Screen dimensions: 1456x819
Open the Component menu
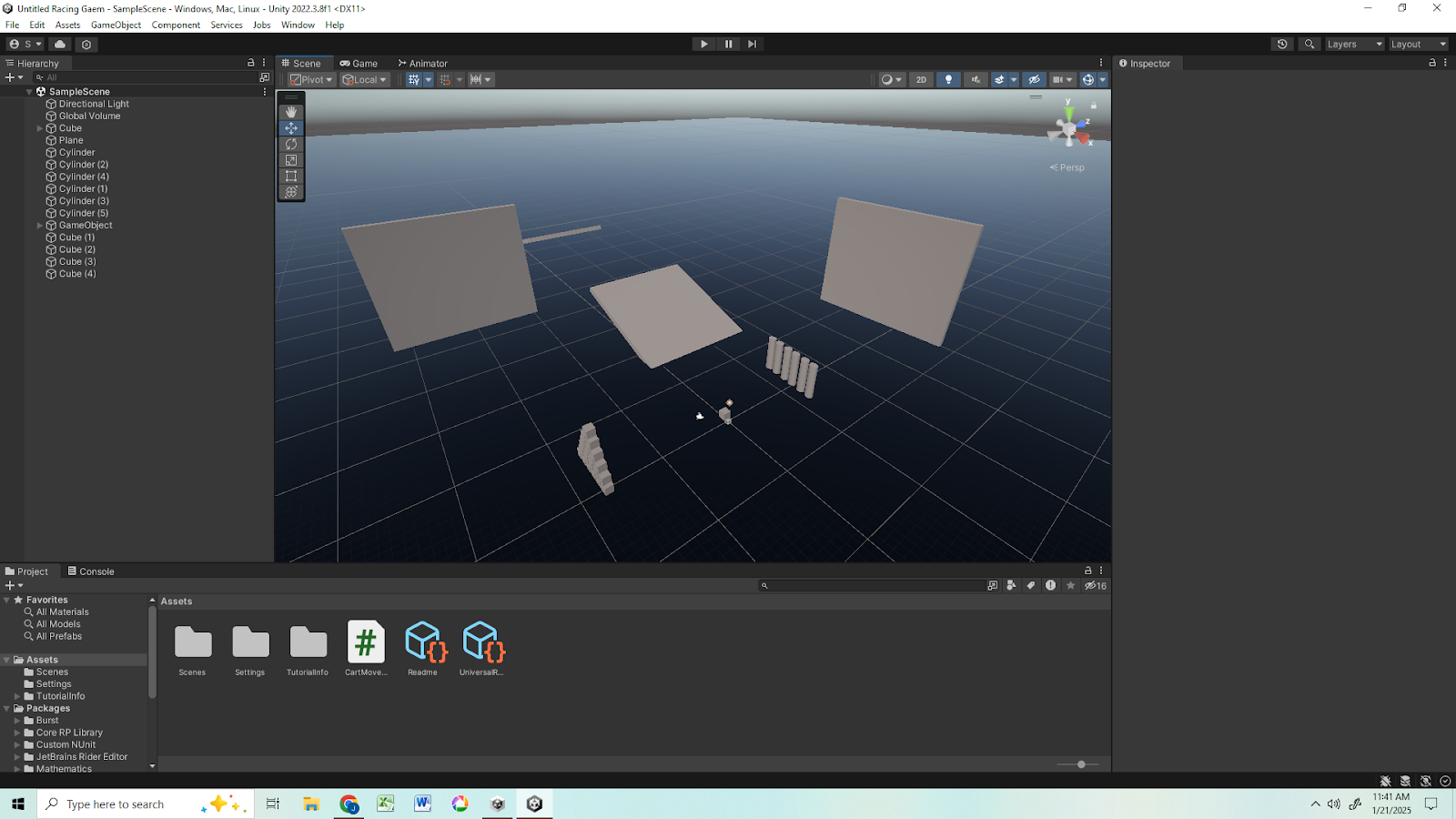coord(176,25)
